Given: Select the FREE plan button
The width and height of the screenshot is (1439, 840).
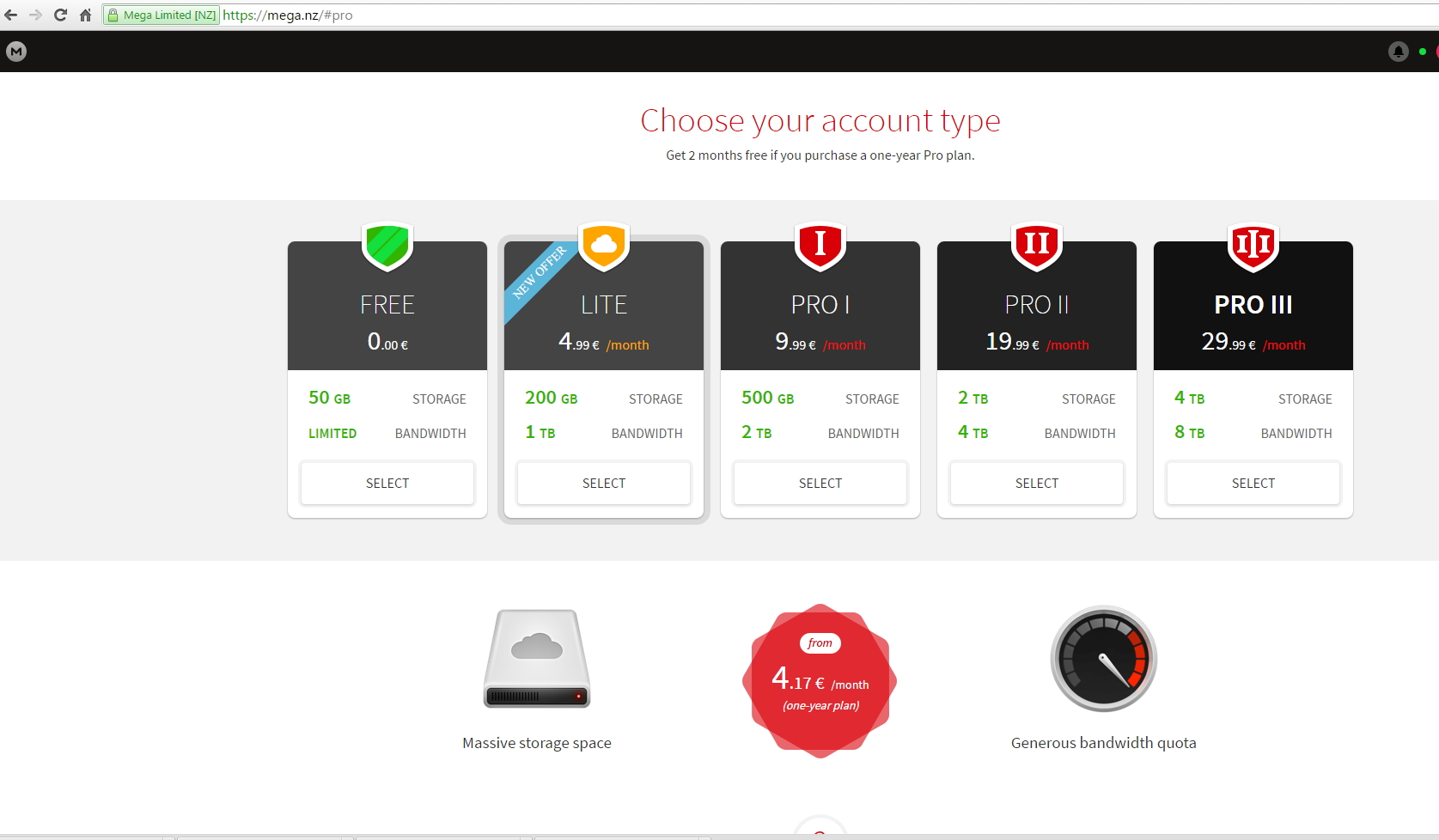Looking at the screenshot, I should coord(387,483).
